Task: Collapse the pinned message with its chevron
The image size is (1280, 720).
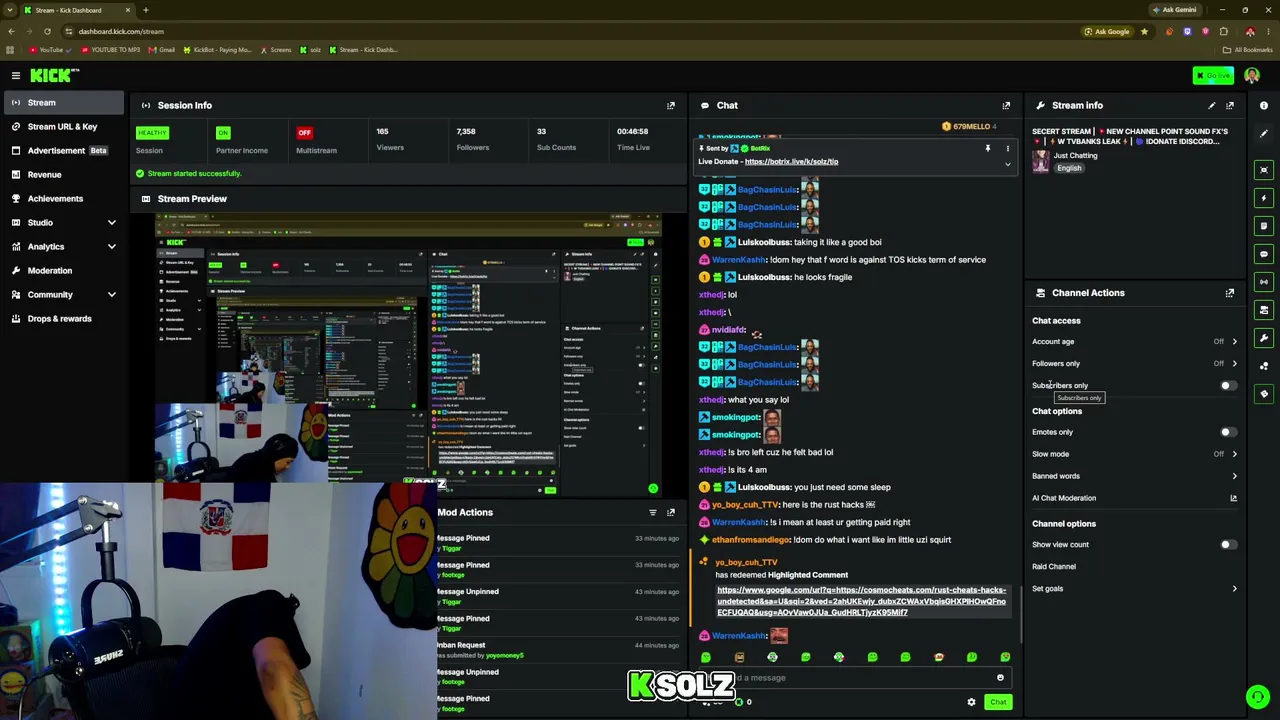Action: [1007, 163]
